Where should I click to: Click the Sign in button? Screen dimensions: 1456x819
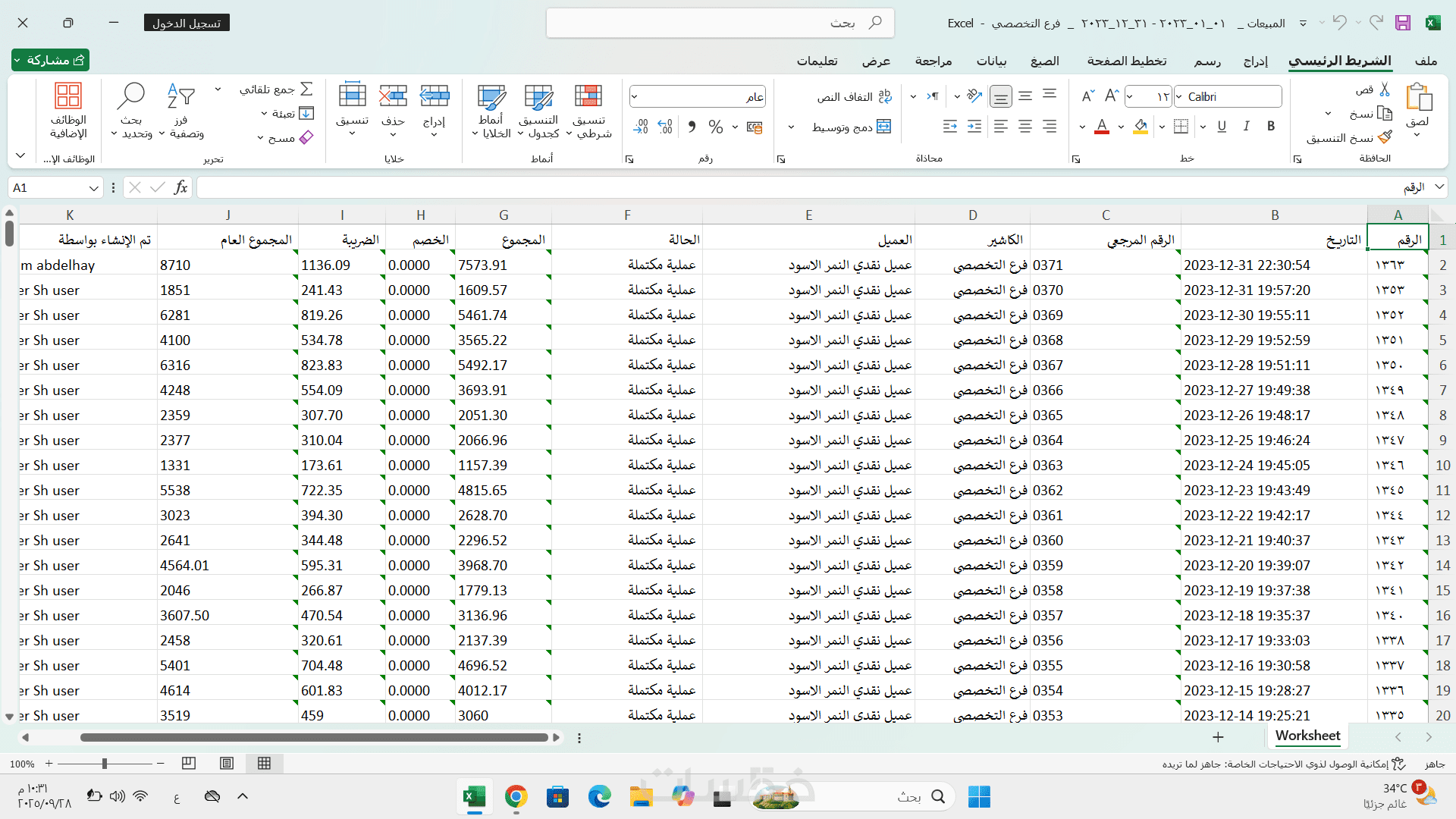point(187,23)
